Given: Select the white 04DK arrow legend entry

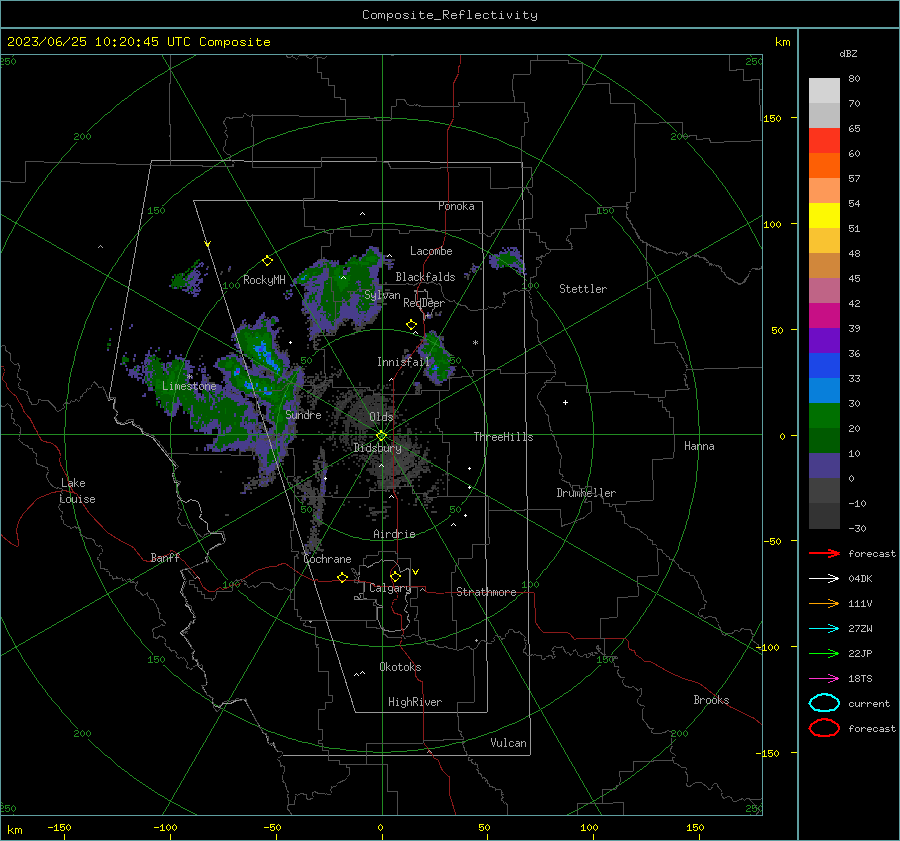Looking at the screenshot, I should [824, 578].
